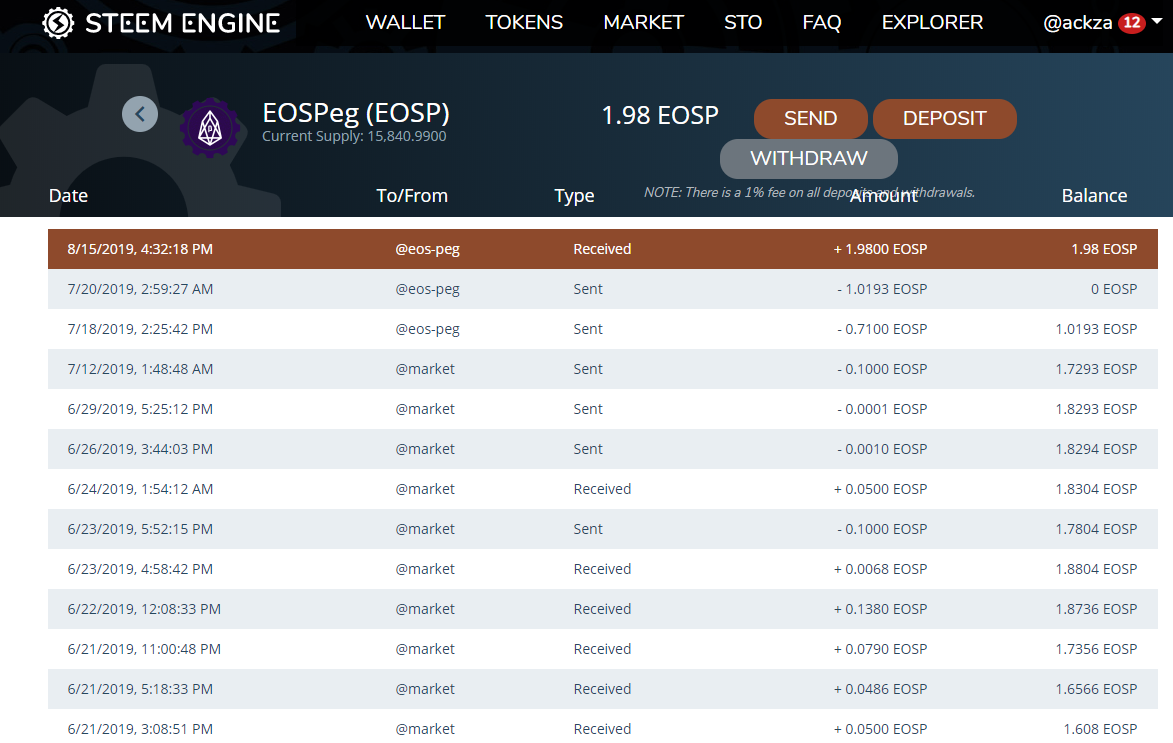
Task: Click the 1.98 EOSP balance heading
Action: pos(660,115)
